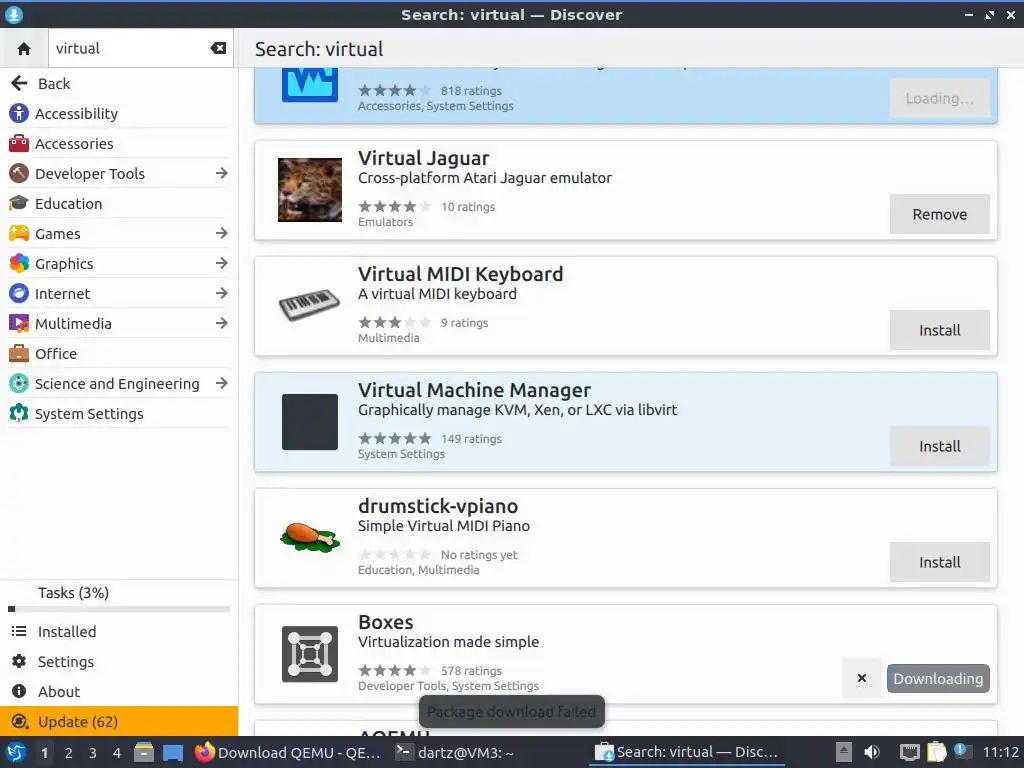Click the Installed list icon
This screenshot has height=768, width=1024.
19,632
